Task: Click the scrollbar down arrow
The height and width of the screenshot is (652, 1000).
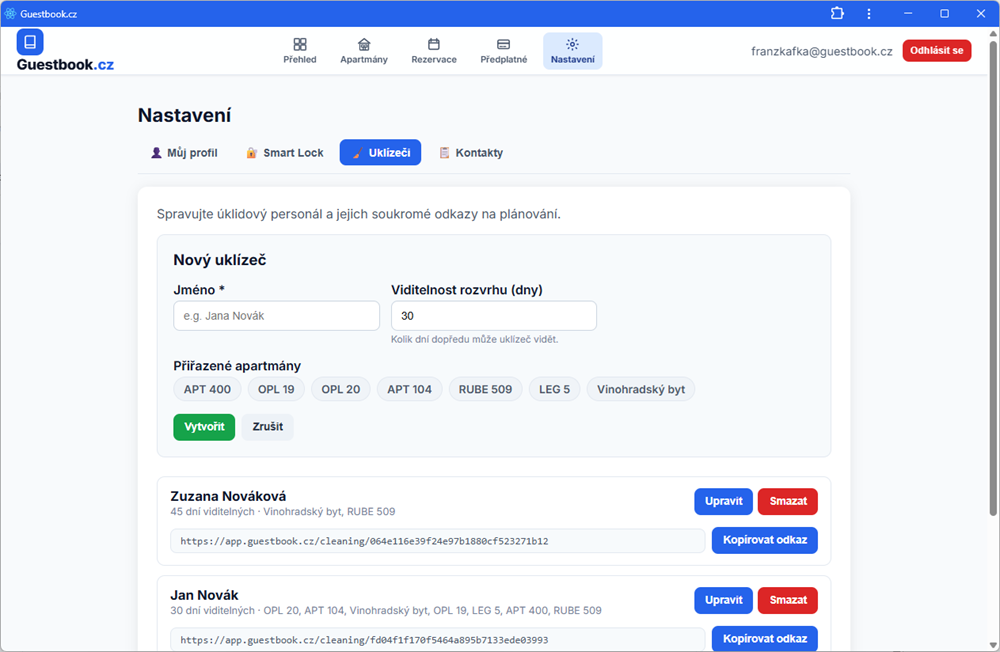Action: tap(993, 645)
